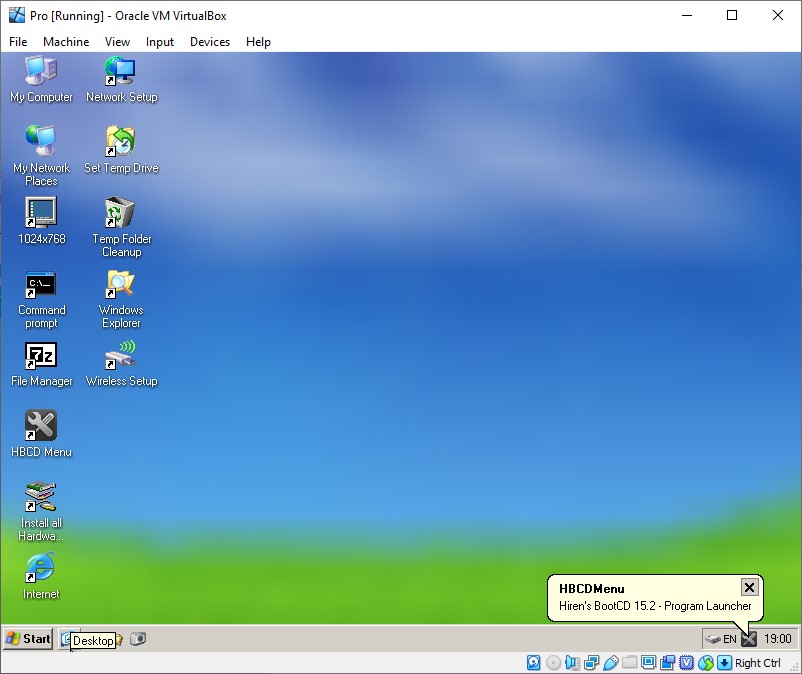
Task: Select Set Temp Drive shortcut
Action: pos(121,150)
